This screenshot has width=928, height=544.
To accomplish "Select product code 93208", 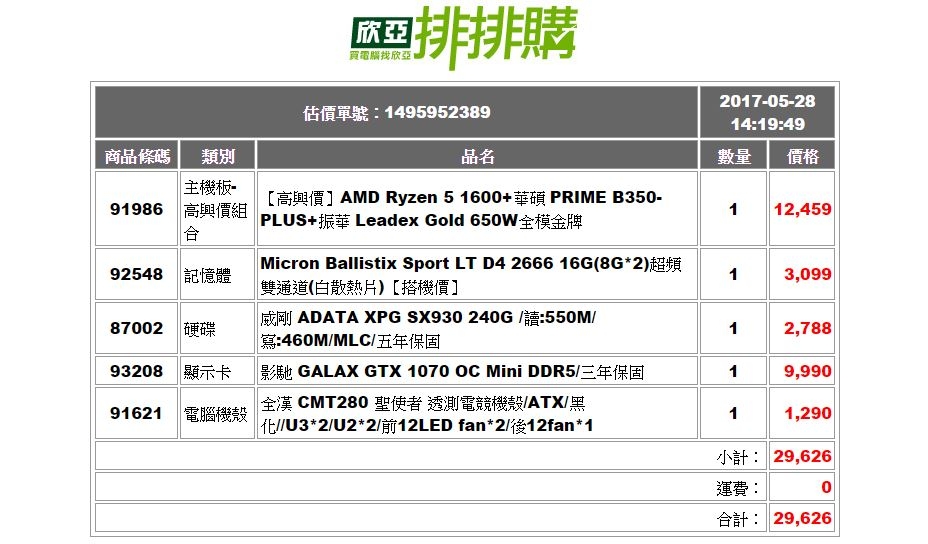I will tap(136, 371).
